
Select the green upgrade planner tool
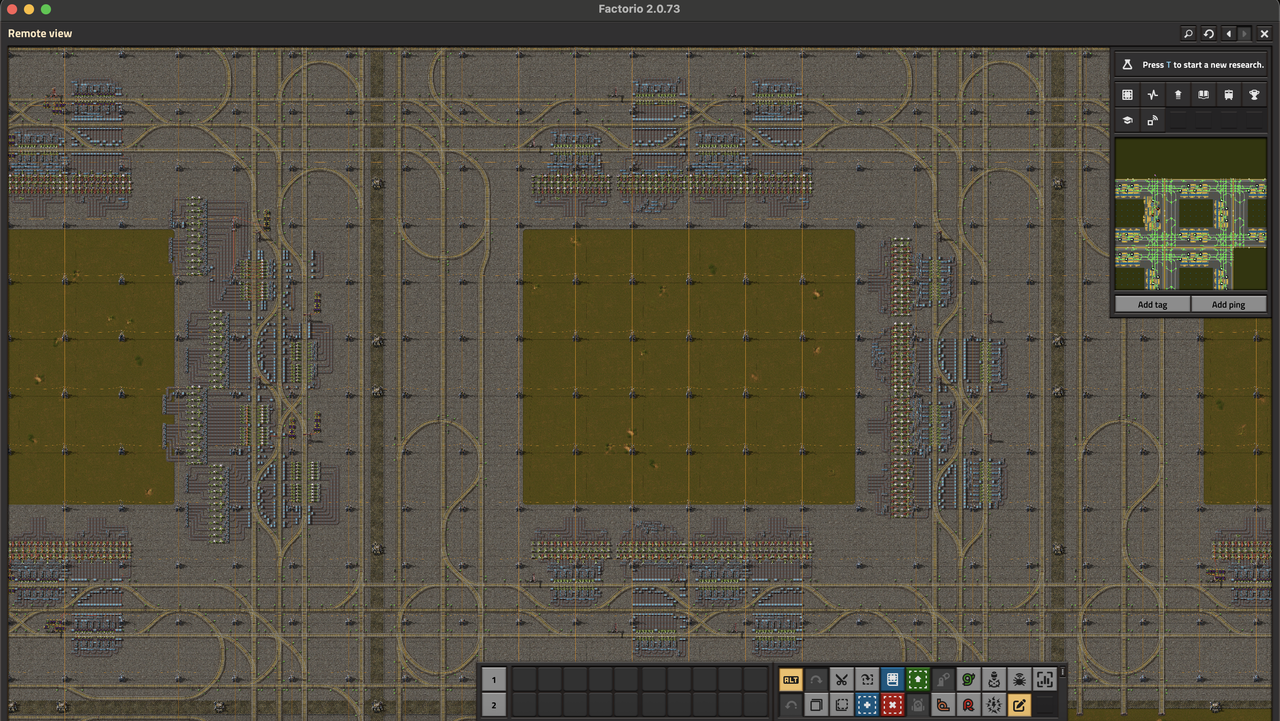[x=918, y=680]
